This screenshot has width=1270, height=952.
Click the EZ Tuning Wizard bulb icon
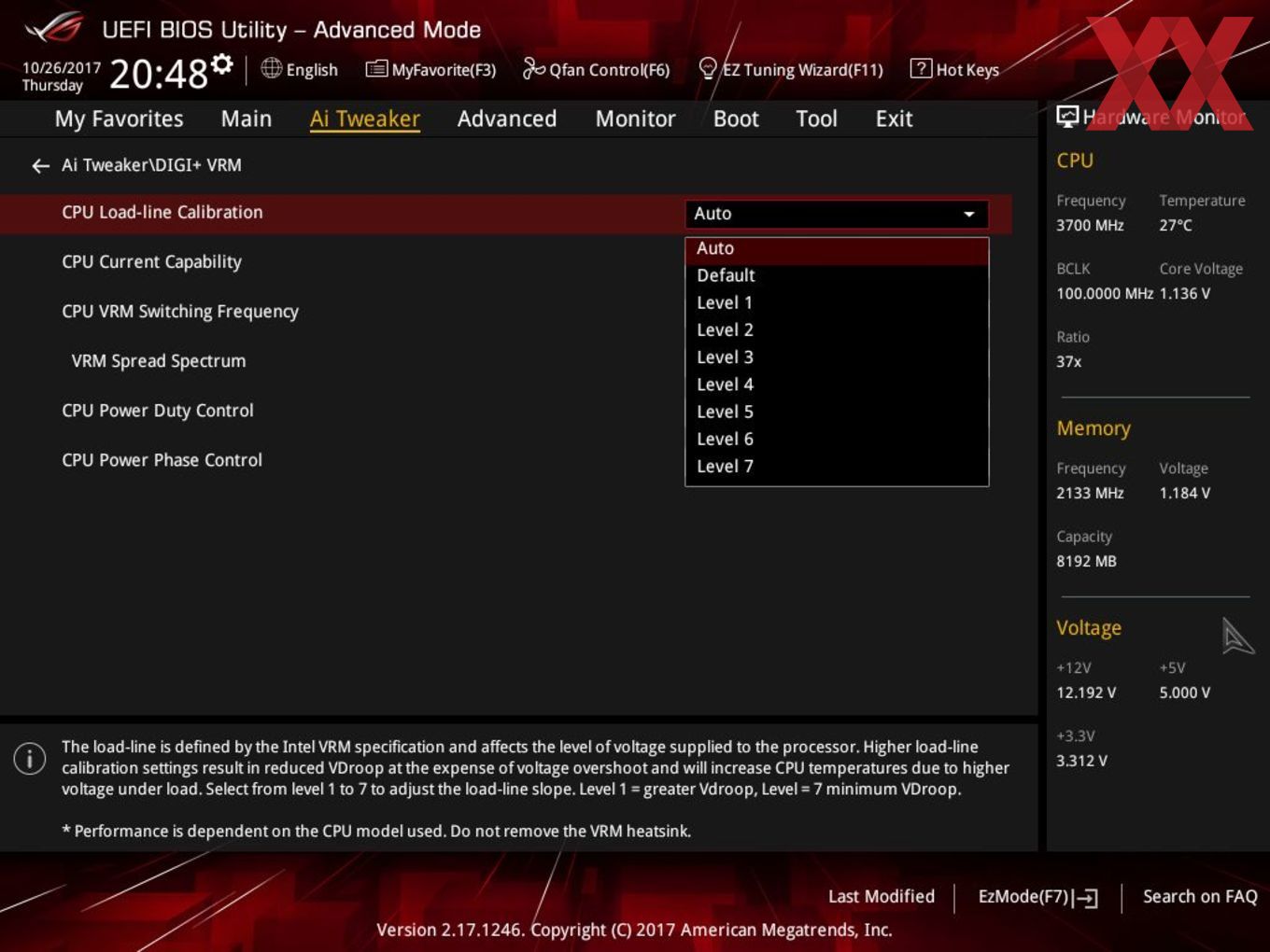(708, 68)
